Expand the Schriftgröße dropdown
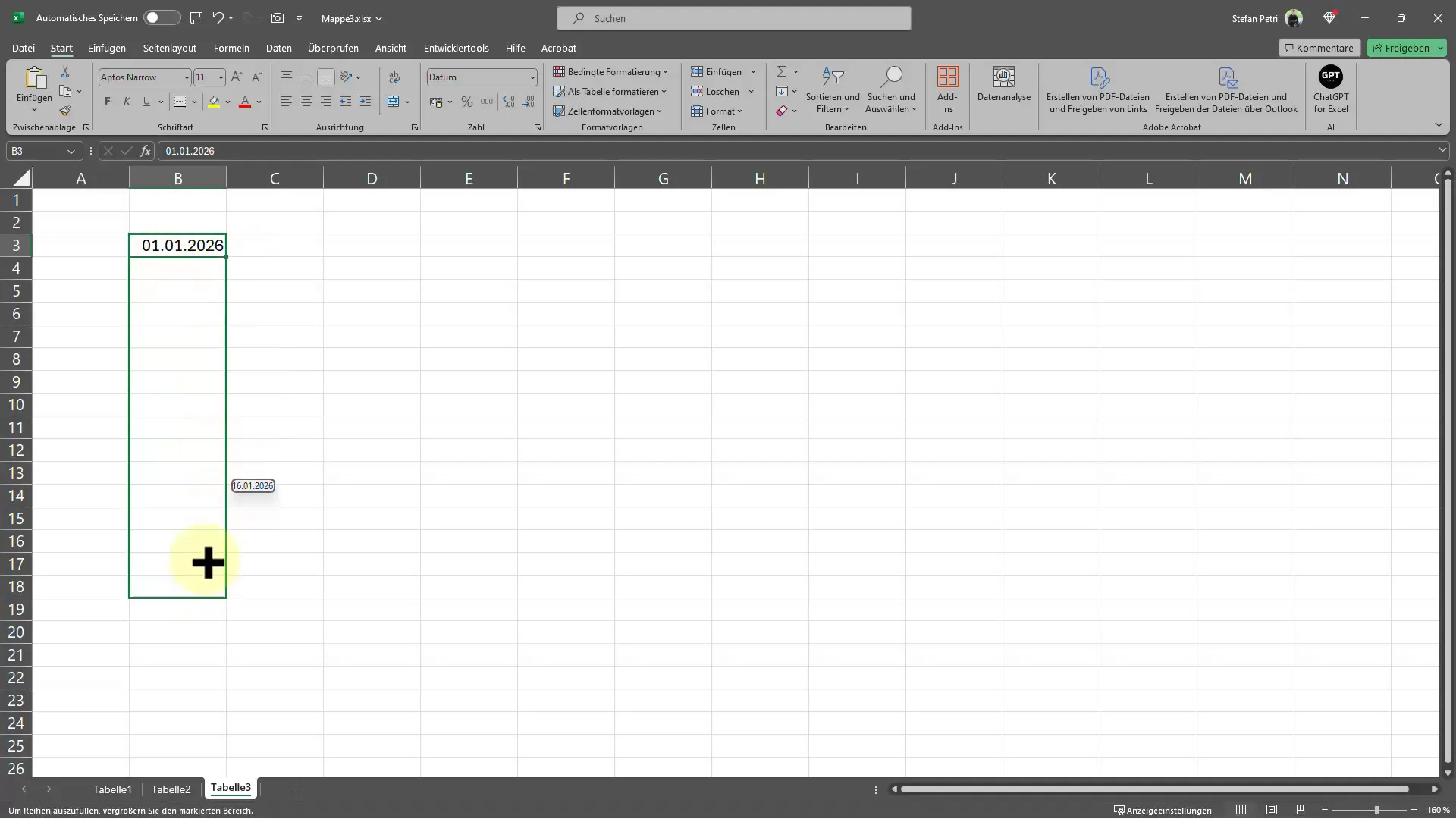Image resolution: width=1456 pixels, height=819 pixels. point(220,77)
